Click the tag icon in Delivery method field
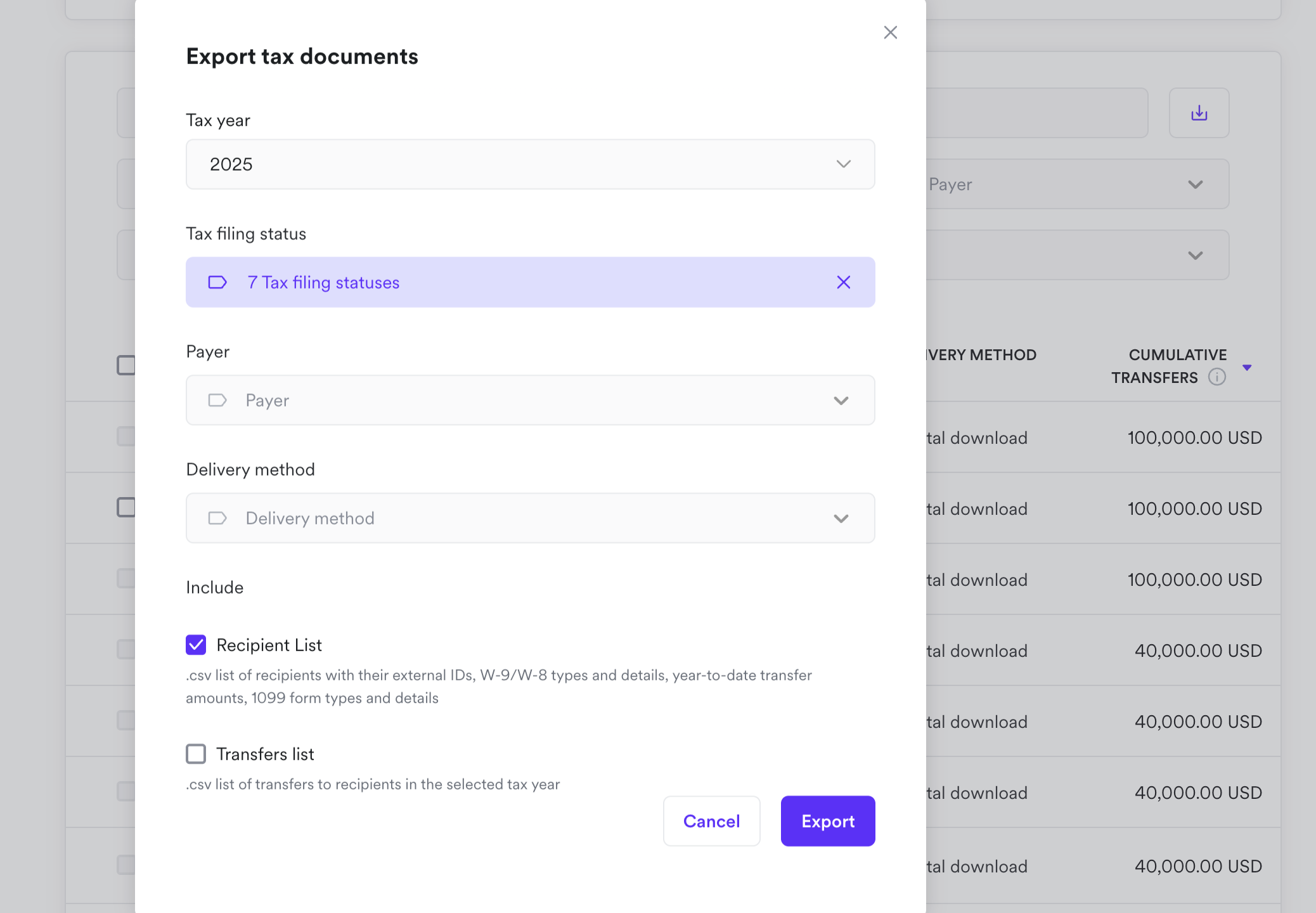This screenshot has height=913, width=1316. (x=217, y=518)
